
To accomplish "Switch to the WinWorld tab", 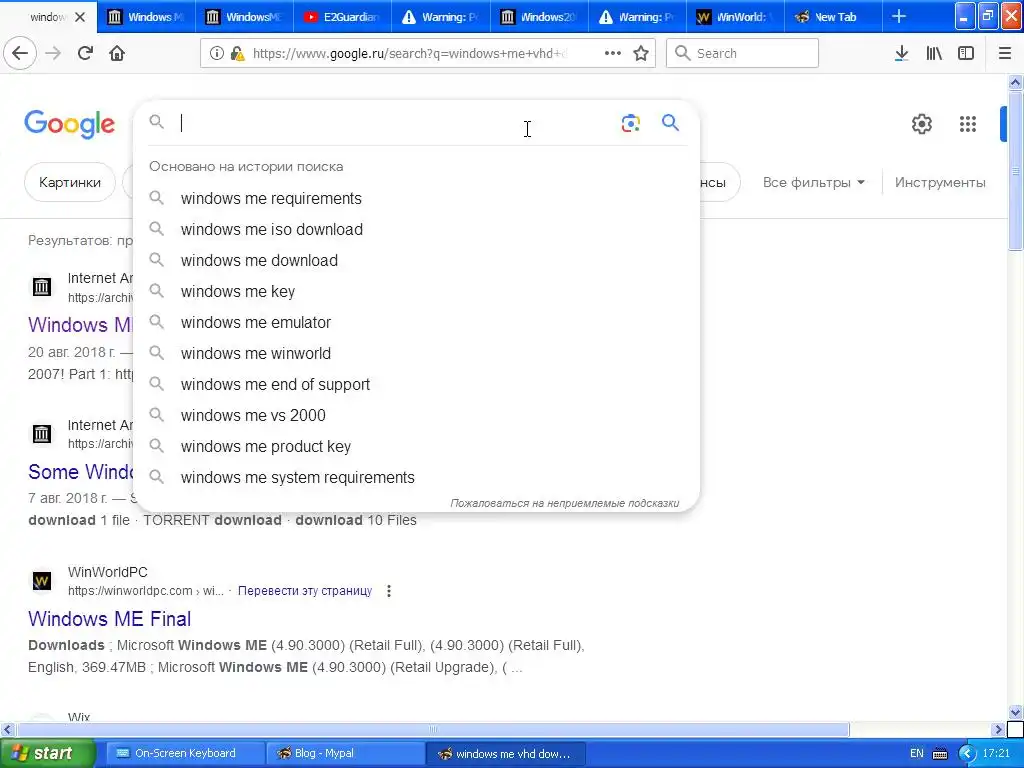I will click(x=735, y=17).
